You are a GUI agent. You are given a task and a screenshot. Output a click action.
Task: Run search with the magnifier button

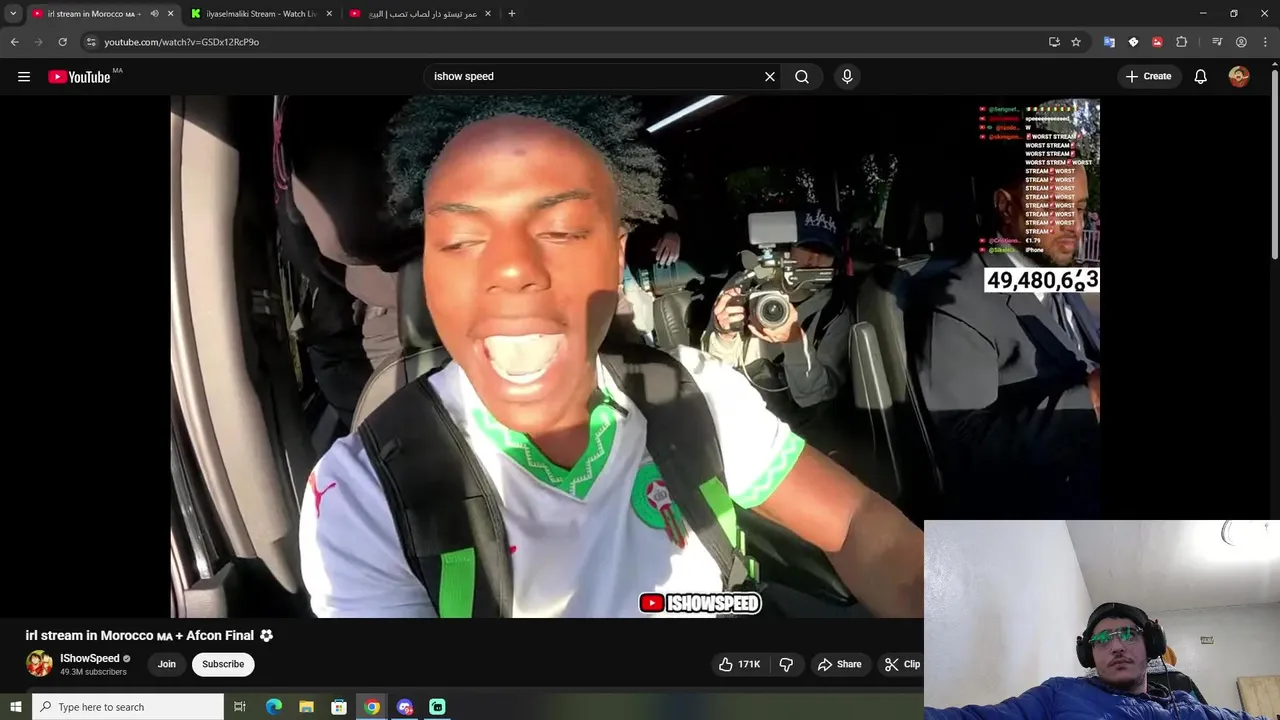tap(802, 76)
